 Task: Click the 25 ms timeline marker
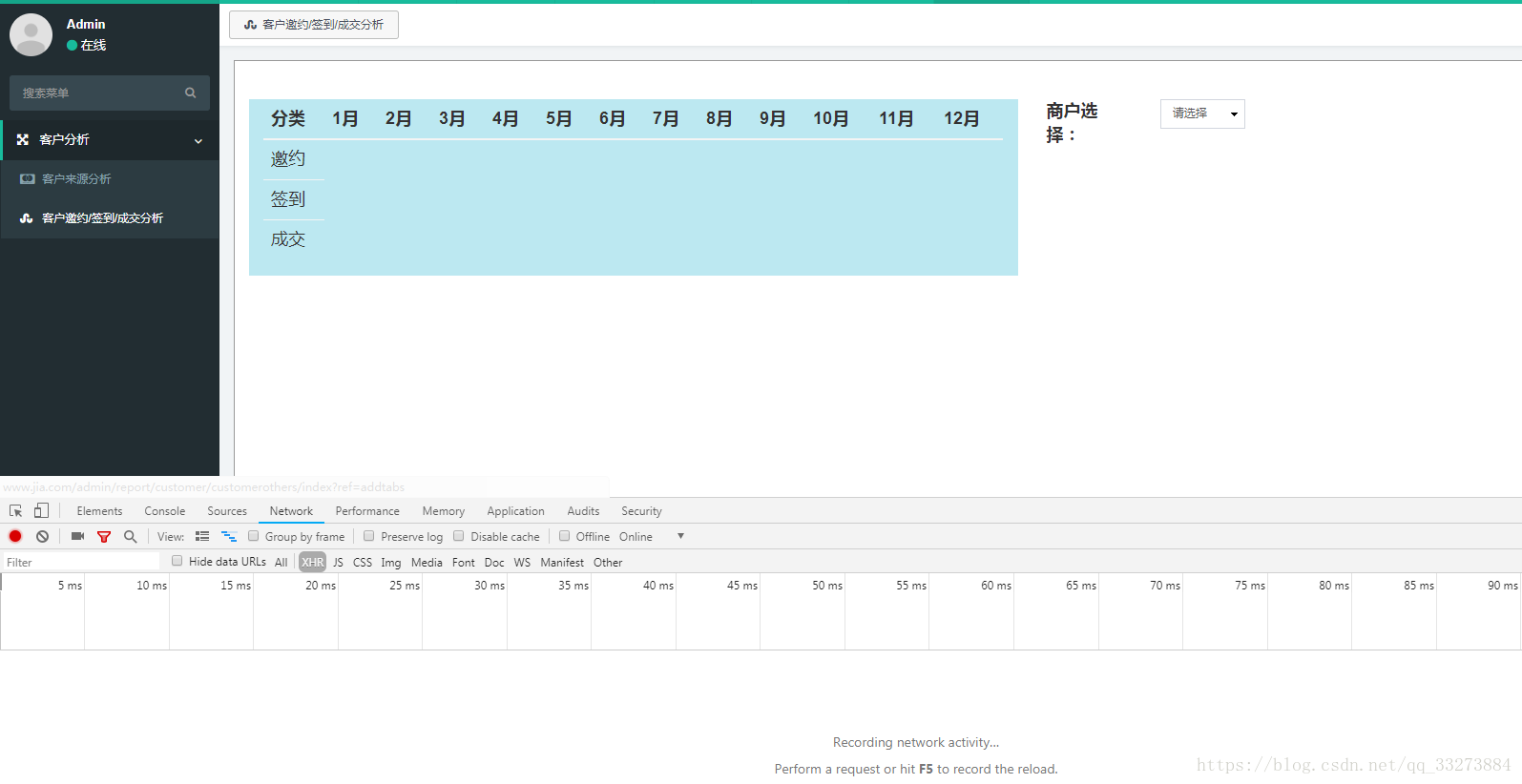(405, 586)
